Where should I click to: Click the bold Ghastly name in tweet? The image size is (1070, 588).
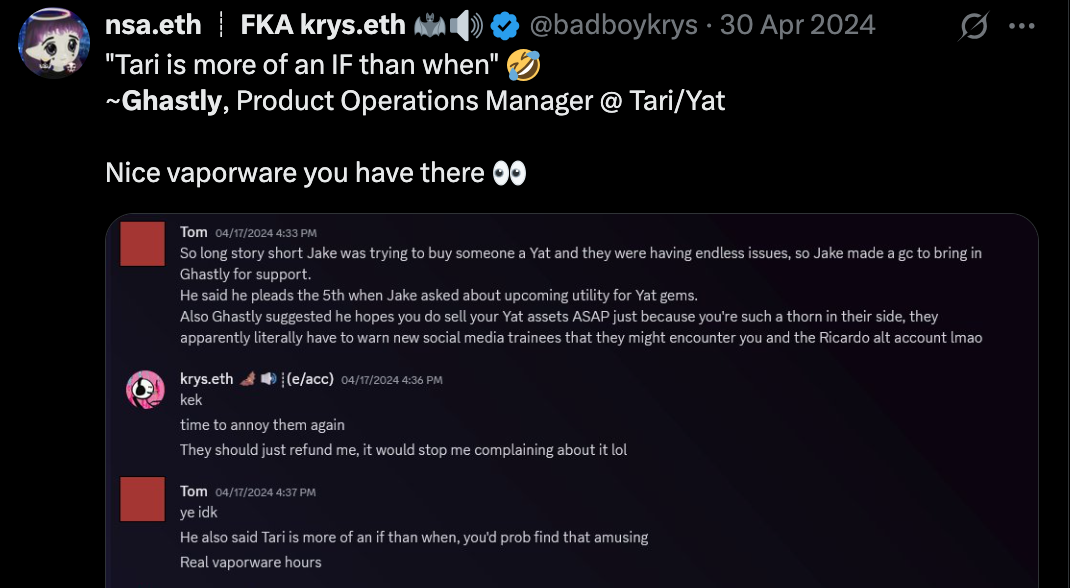point(171,101)
